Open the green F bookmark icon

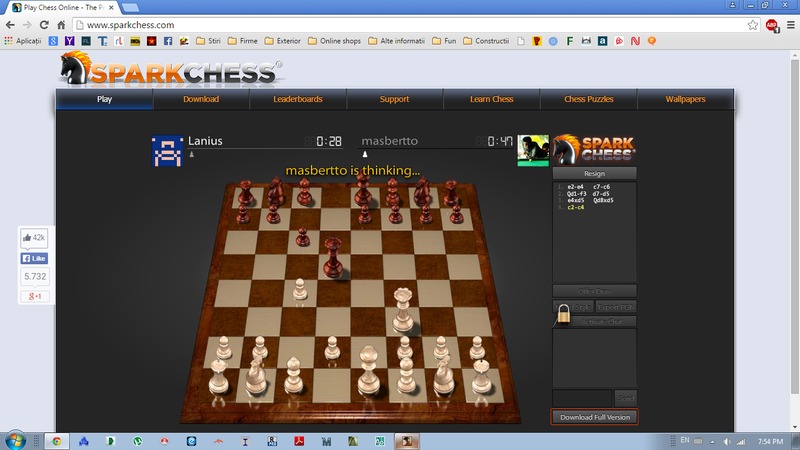[x=569, y=41]
